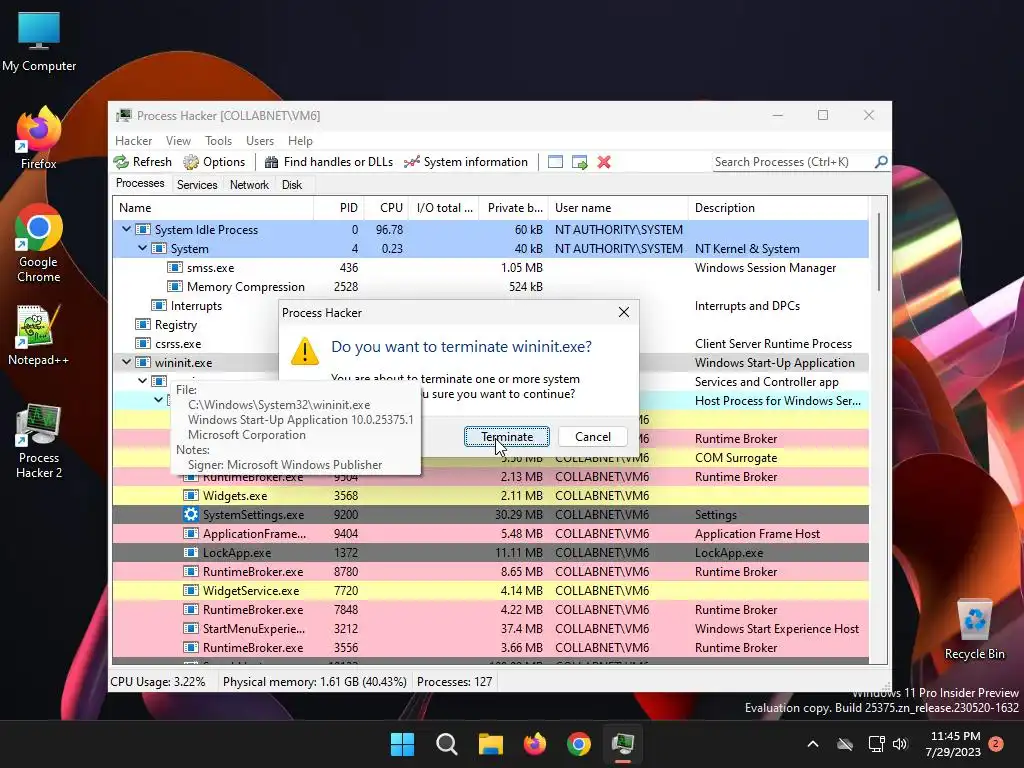Sort by the CPU column header

coord(385,208)
